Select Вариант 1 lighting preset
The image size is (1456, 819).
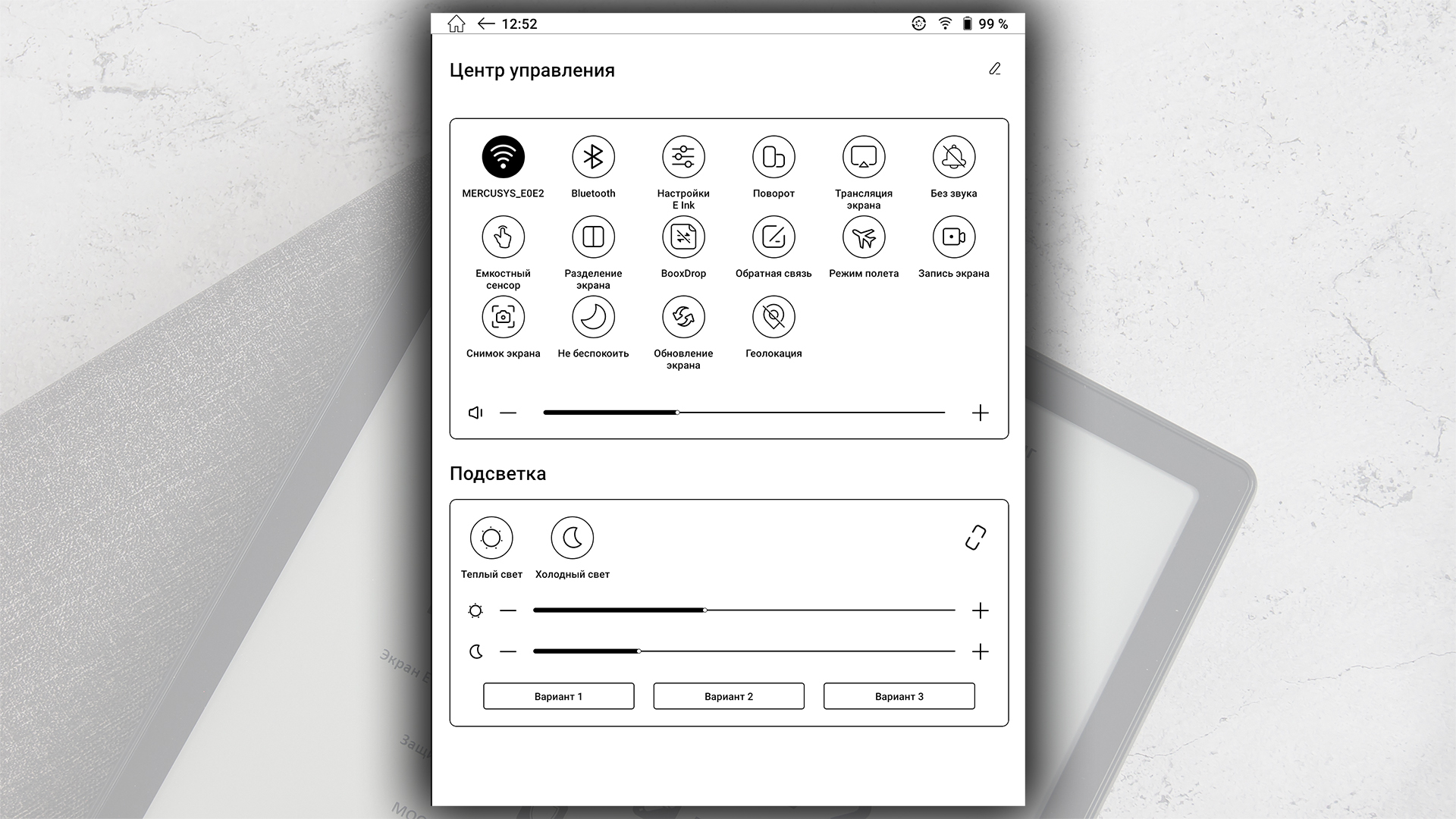pos(558,696)
